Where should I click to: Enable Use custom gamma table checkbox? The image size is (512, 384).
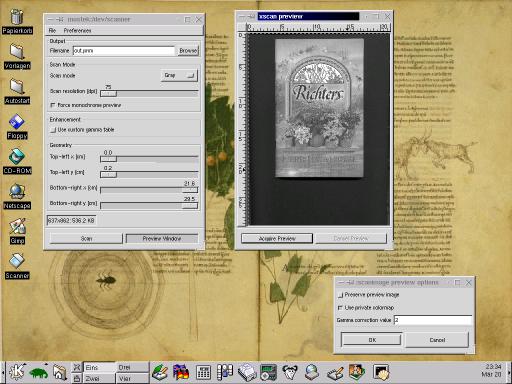[53, 130]
